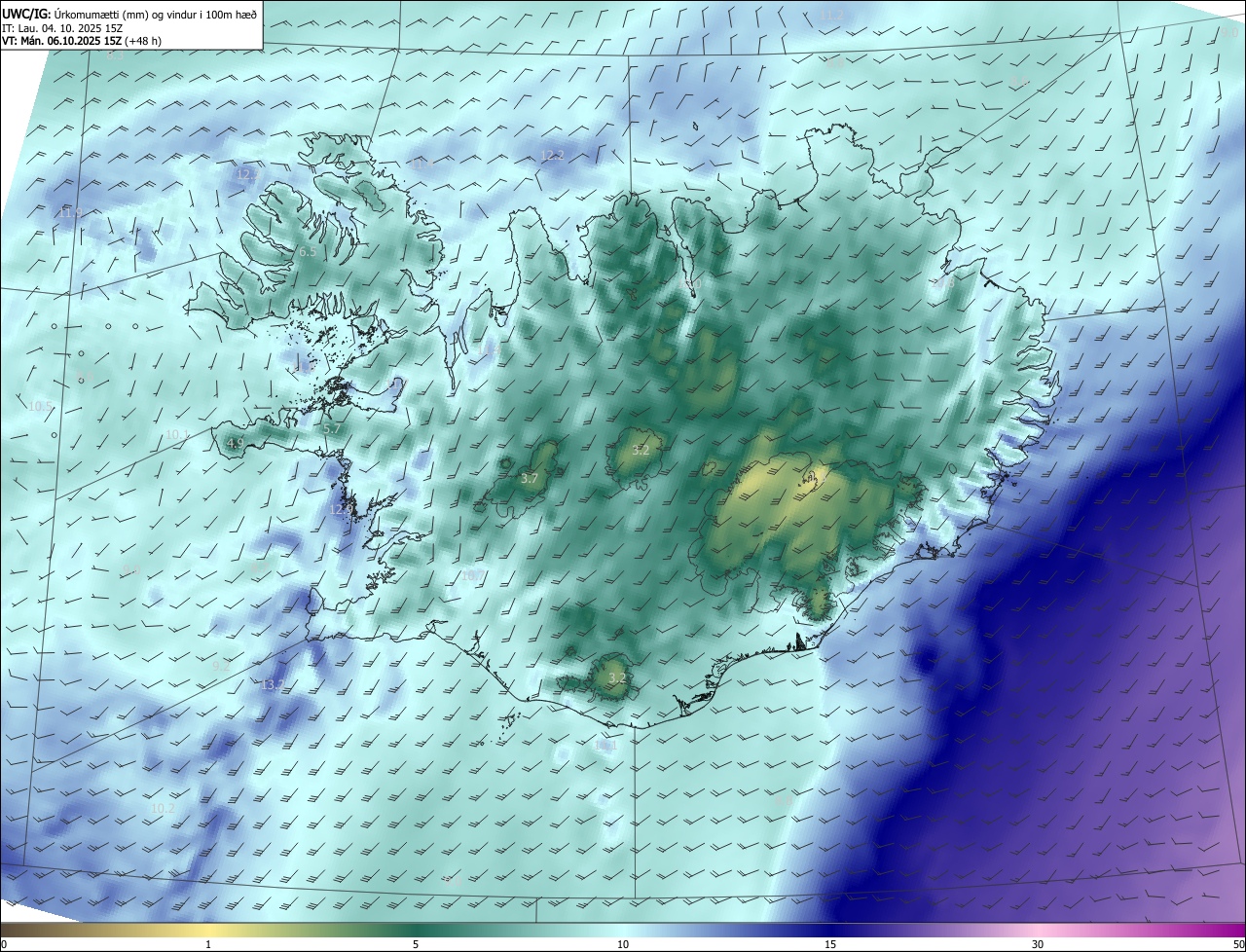Click the 11.2 value at the top edge

coord(832,16)
